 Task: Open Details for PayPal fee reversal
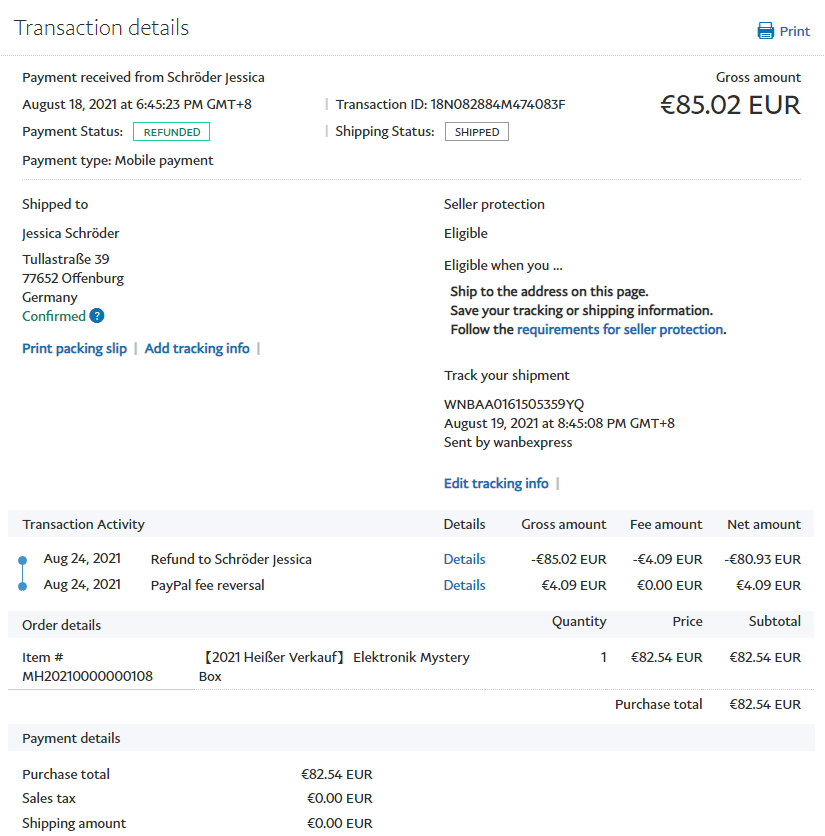(464, 585)
